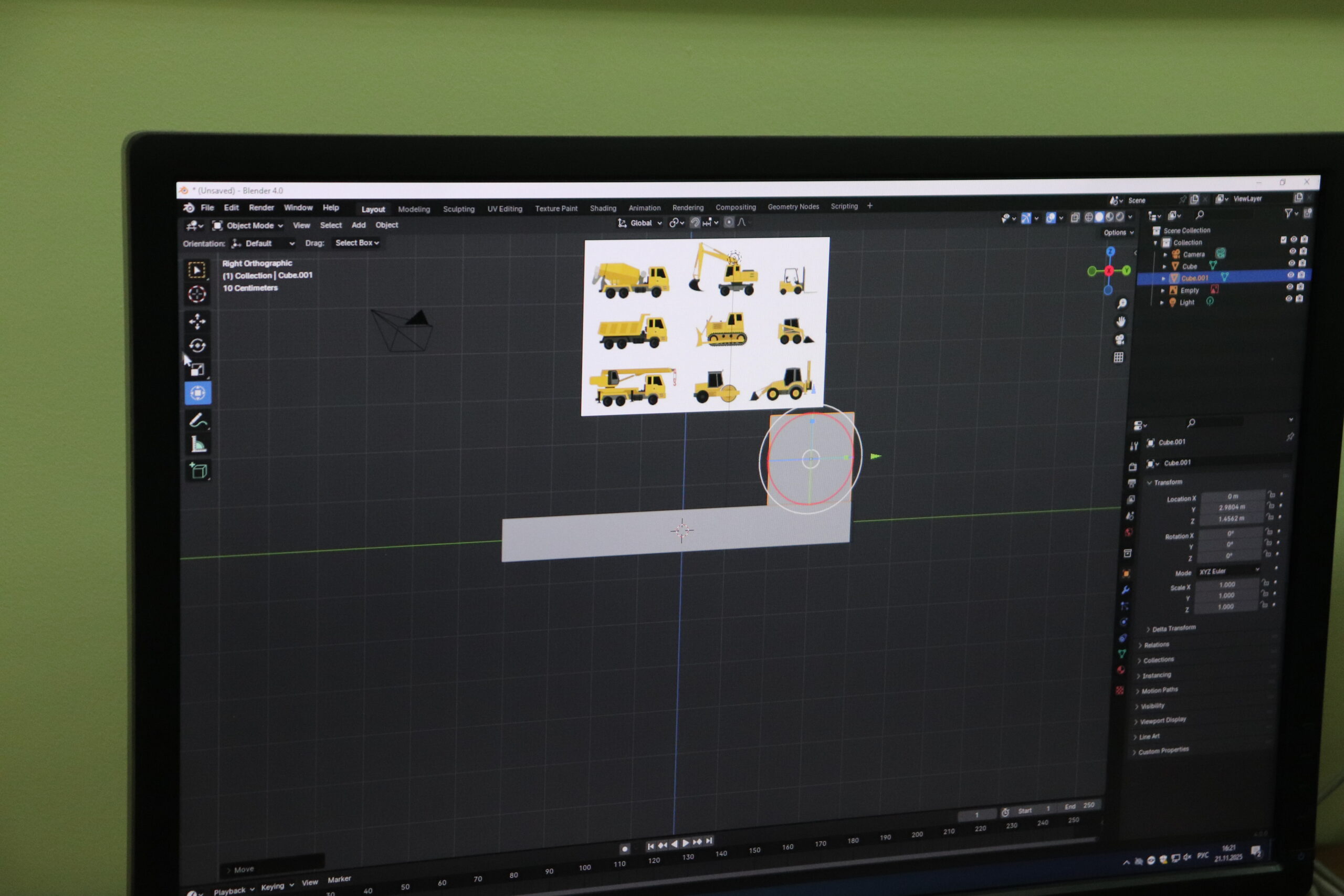
Task: Open the Render menu
Action: 261,208
